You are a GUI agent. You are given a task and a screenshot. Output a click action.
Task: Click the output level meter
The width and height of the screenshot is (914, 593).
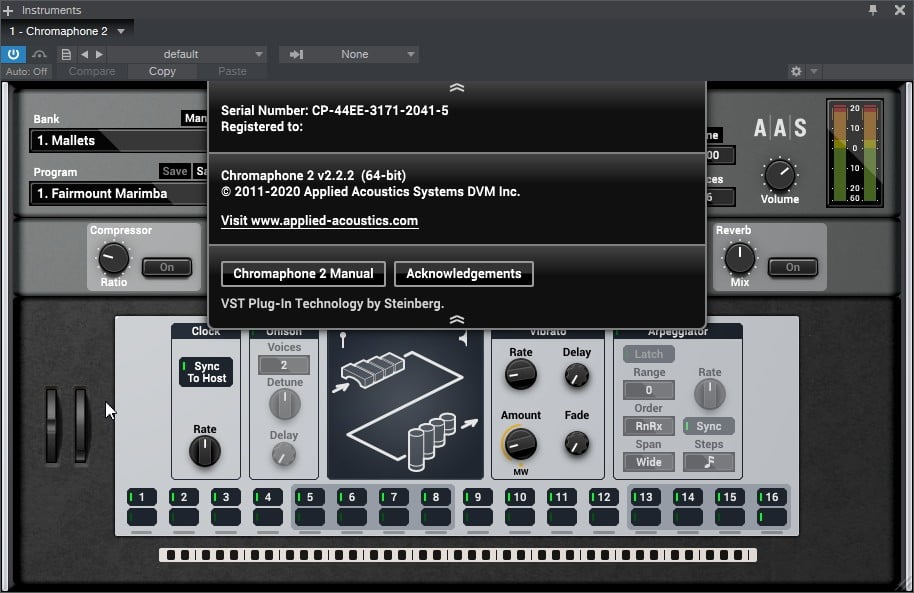[855, 153]
